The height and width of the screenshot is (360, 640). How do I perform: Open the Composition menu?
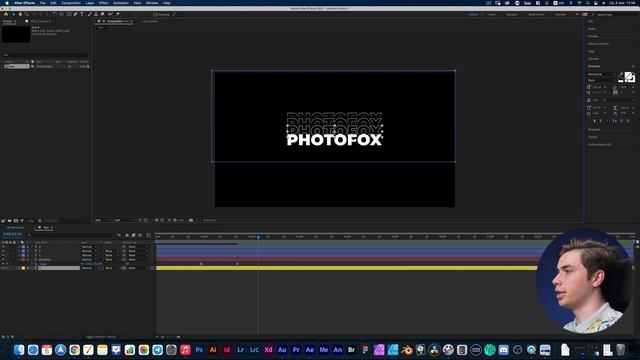(71, 3)
